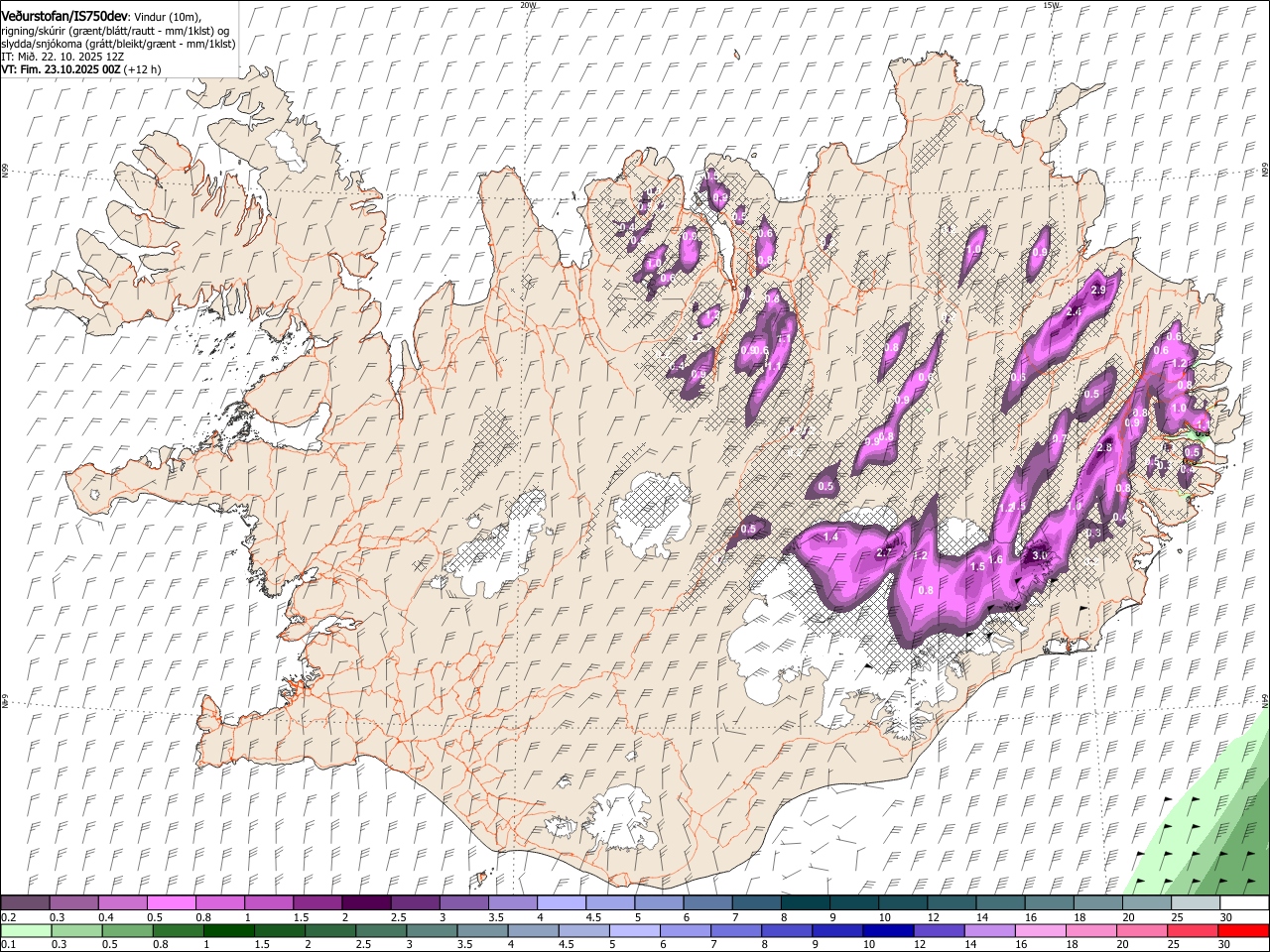Click the 2.4 precipitation value on the map
The image size is (1270, 952).
point(1074,312)
